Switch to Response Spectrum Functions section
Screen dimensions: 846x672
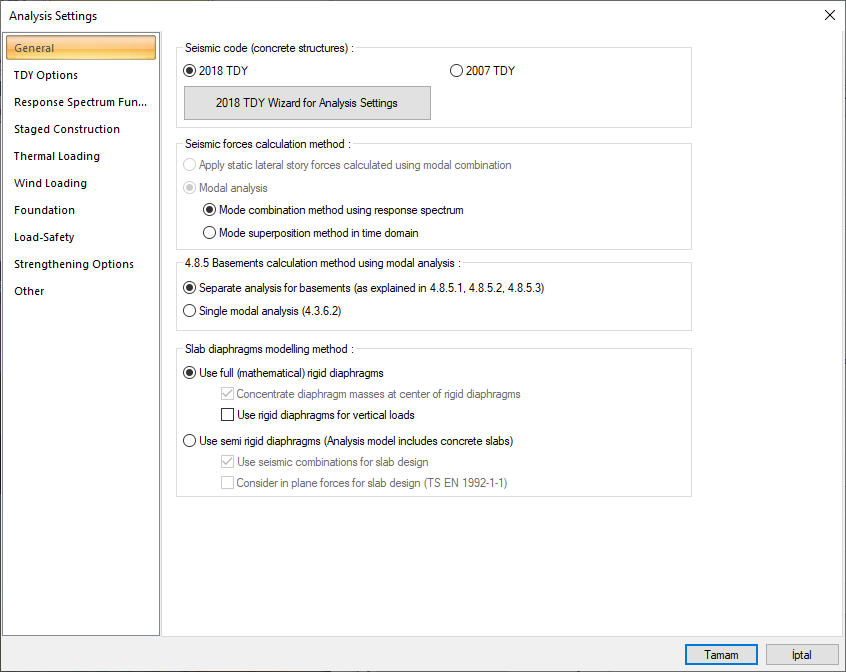click(81, 102)
